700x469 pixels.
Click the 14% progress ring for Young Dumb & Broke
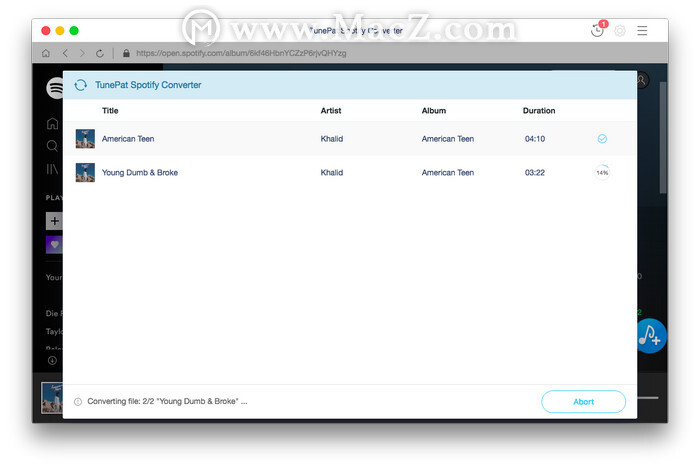(602, 172)
